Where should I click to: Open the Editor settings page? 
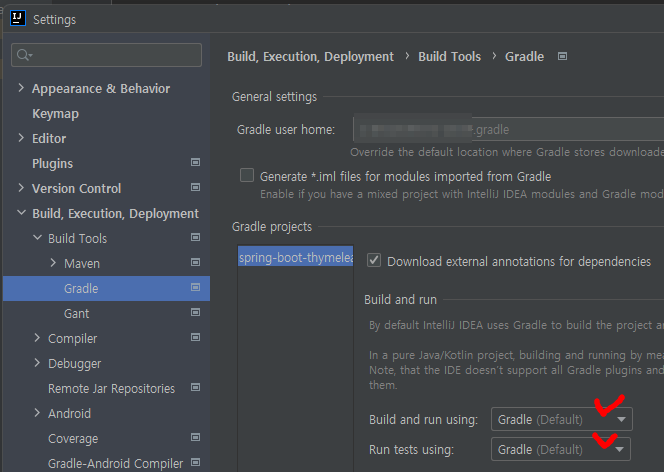tap(49, 139)
